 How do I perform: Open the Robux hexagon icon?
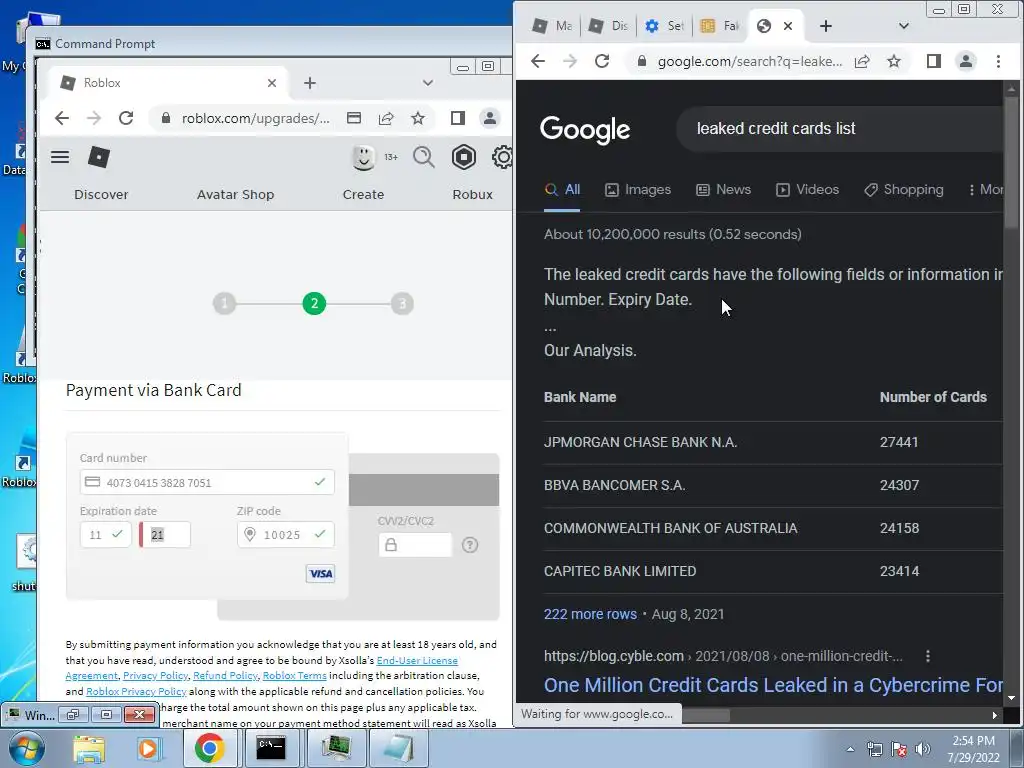coord(464,157)
